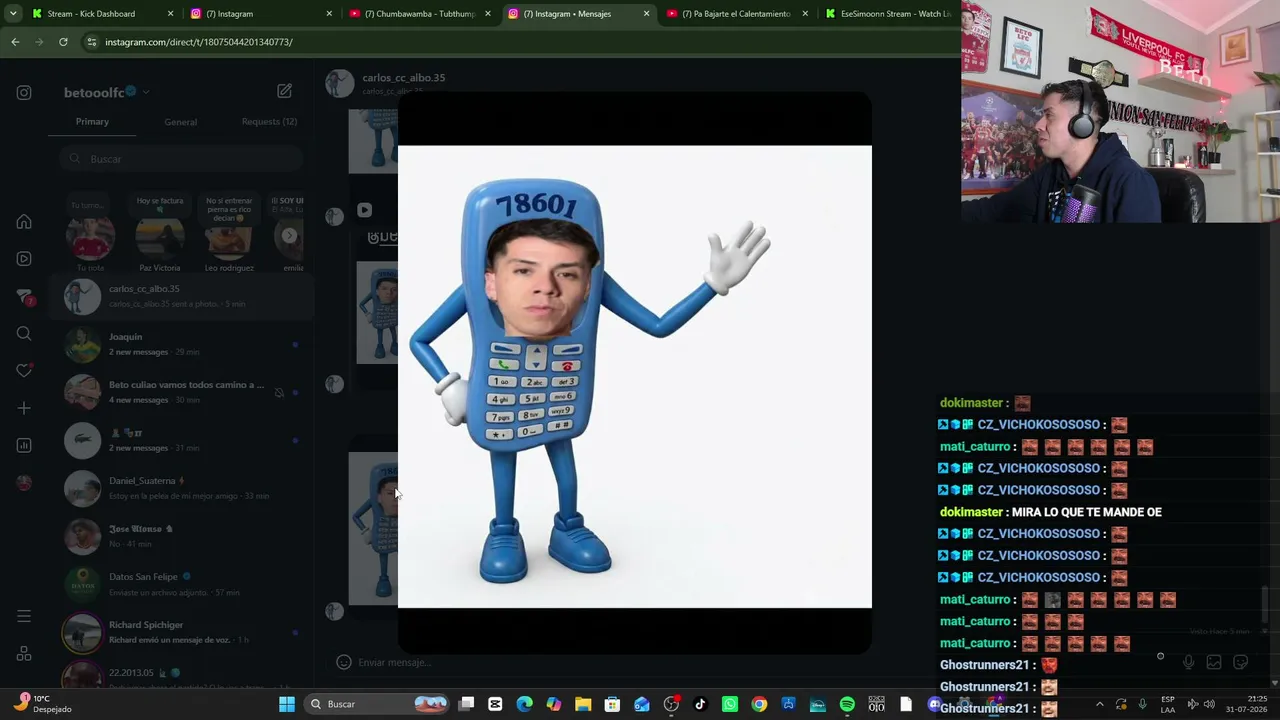This screenshot has width=1280, height=720.
Task: Open the Daniel_Suaterna conversation
Action: tap(181, 488)
